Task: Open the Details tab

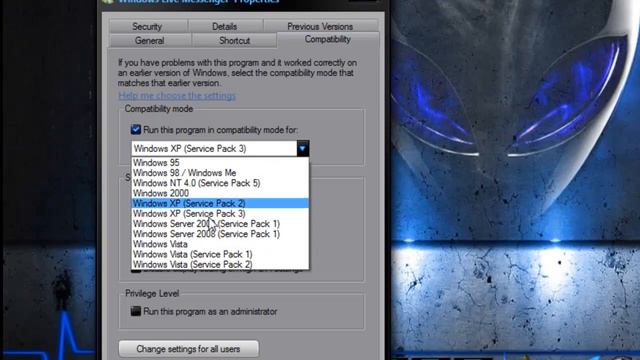Action: [x=224, y=27]
